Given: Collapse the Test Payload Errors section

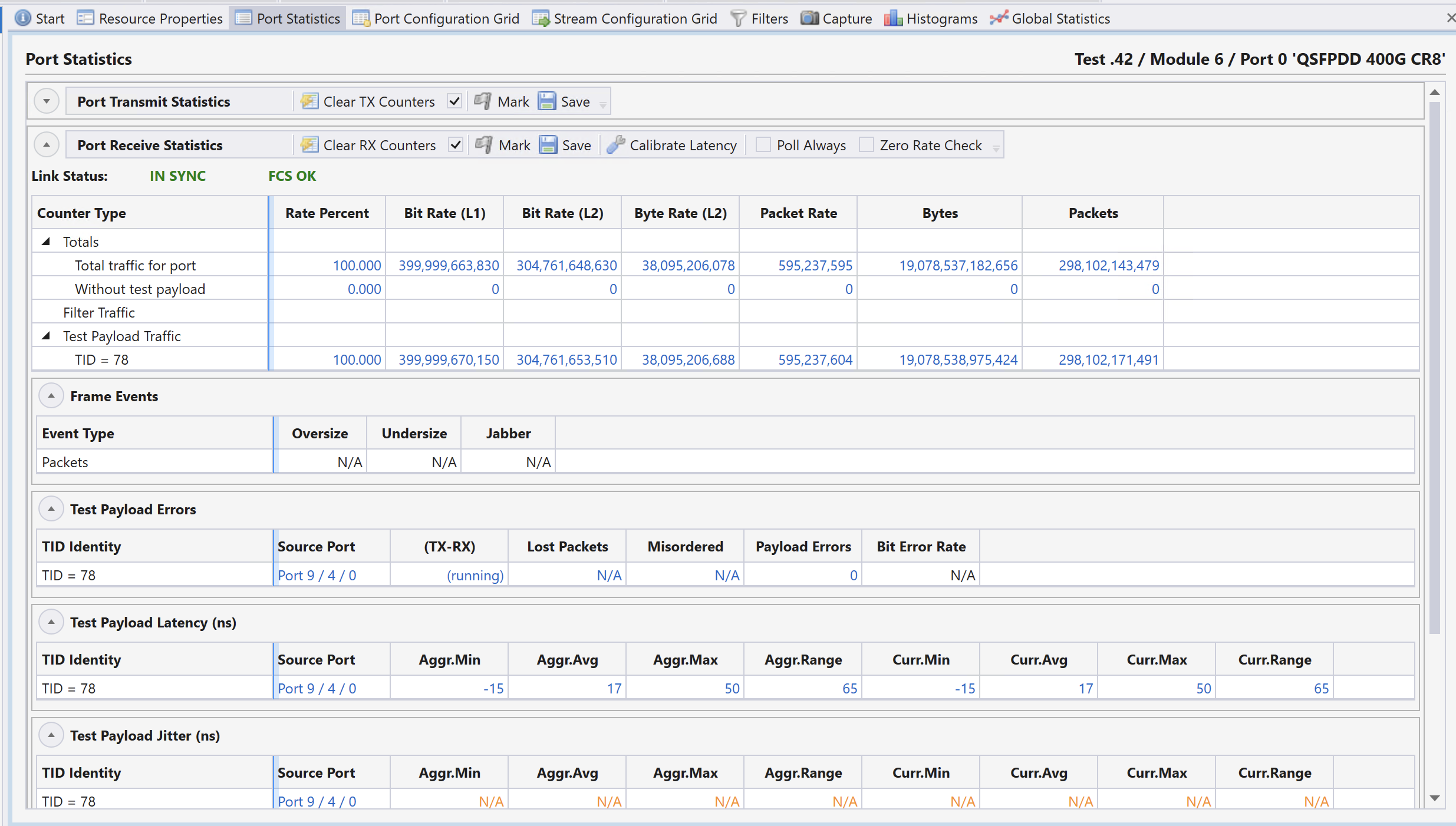Looking at the screenshot, I should pyautogui.click(x=51, y=509).
